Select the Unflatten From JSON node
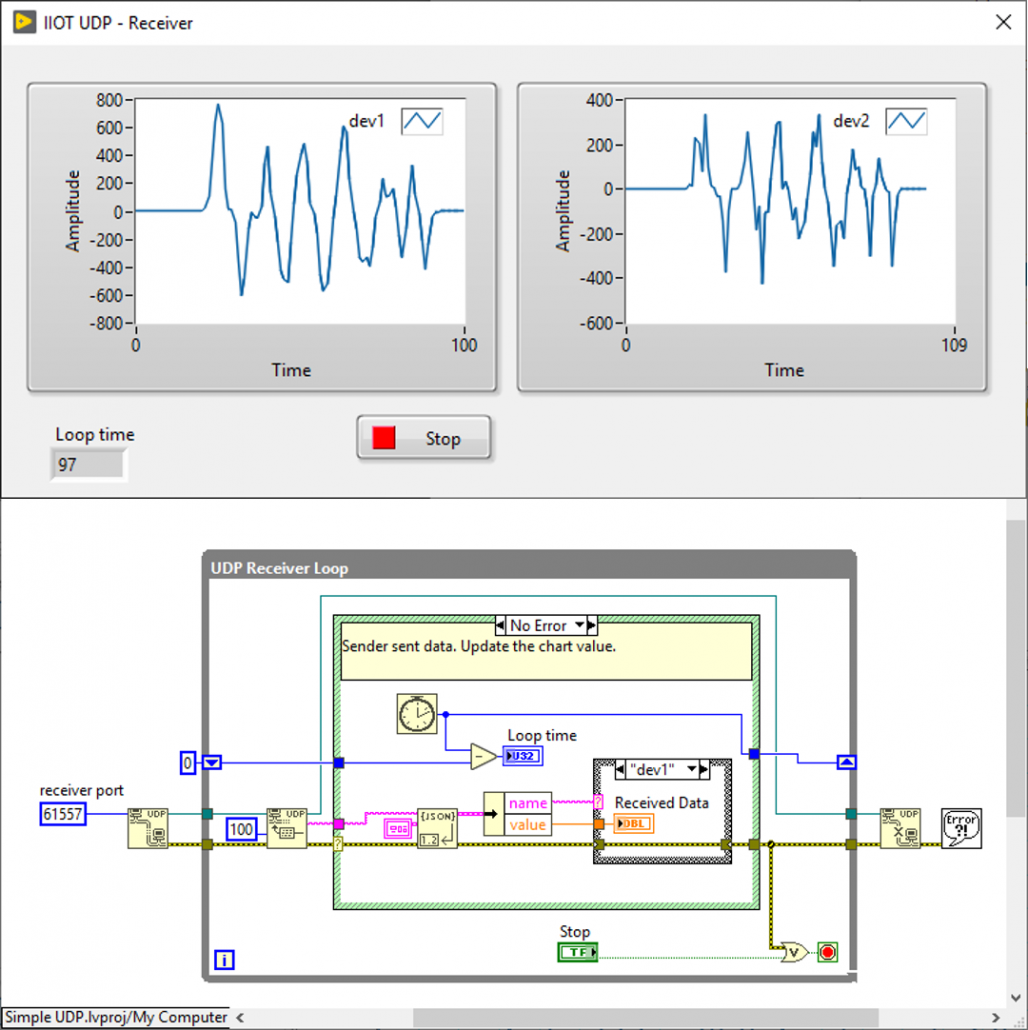Viewport: 1028px width, 1030px height. pos(438,828)
